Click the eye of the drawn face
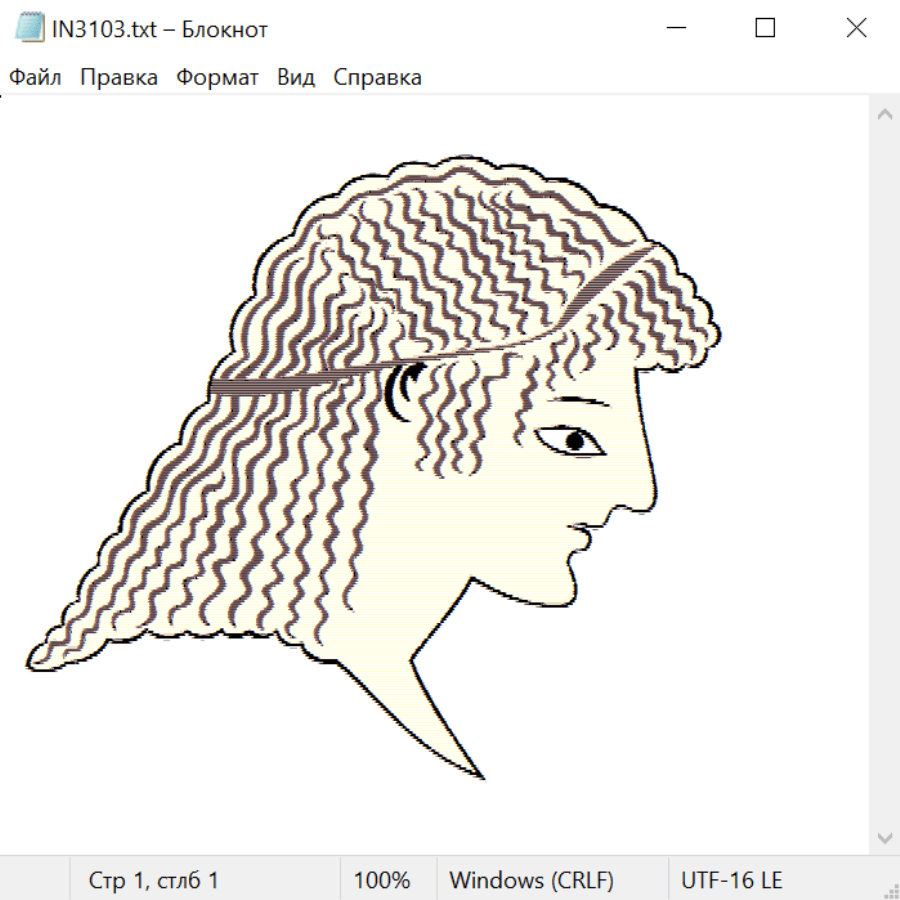This screenshot has height=900, width=900. click(573, 440)
